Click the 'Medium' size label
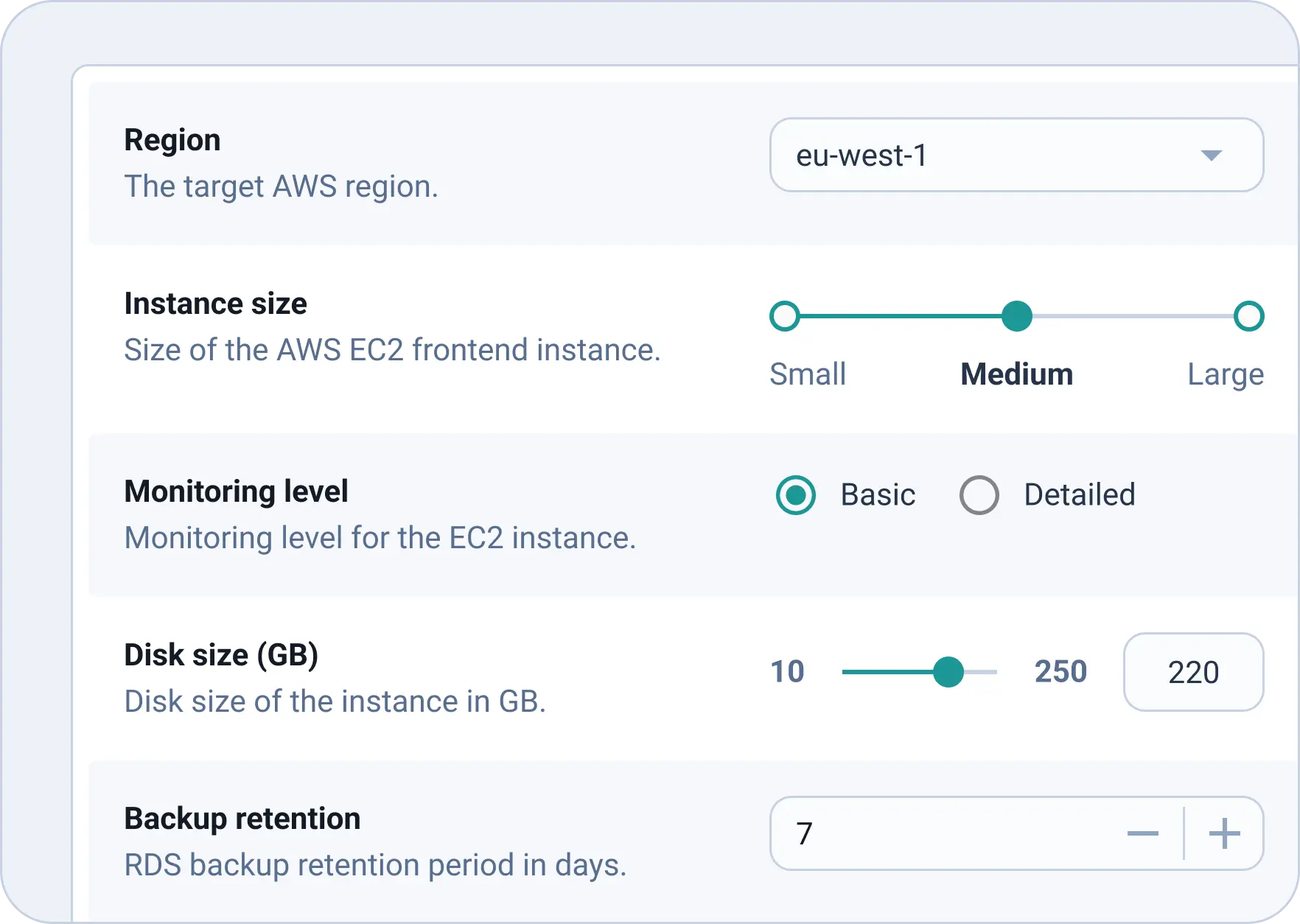This screenshot has height=924, width=1300. (x=1017, y=374)
